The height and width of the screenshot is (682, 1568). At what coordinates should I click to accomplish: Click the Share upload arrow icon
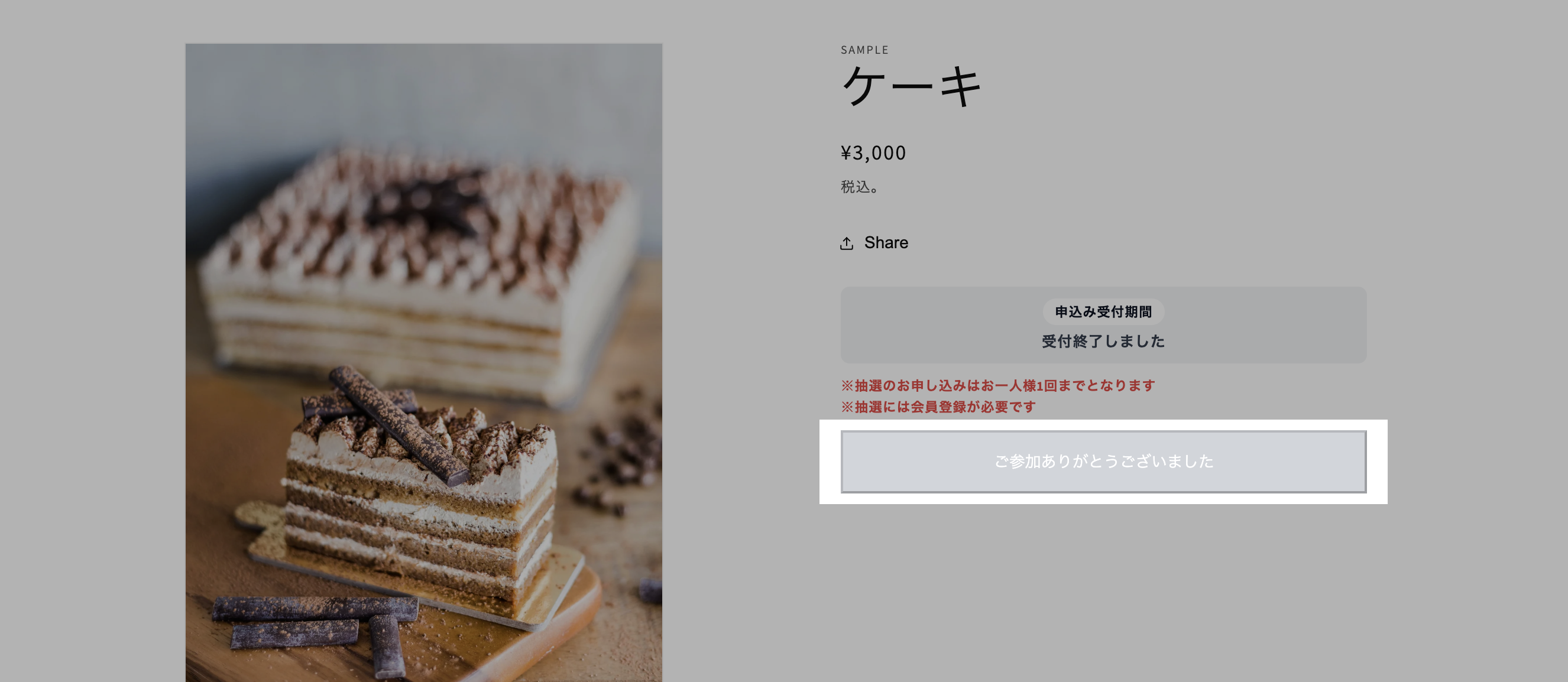pos(846,243)
